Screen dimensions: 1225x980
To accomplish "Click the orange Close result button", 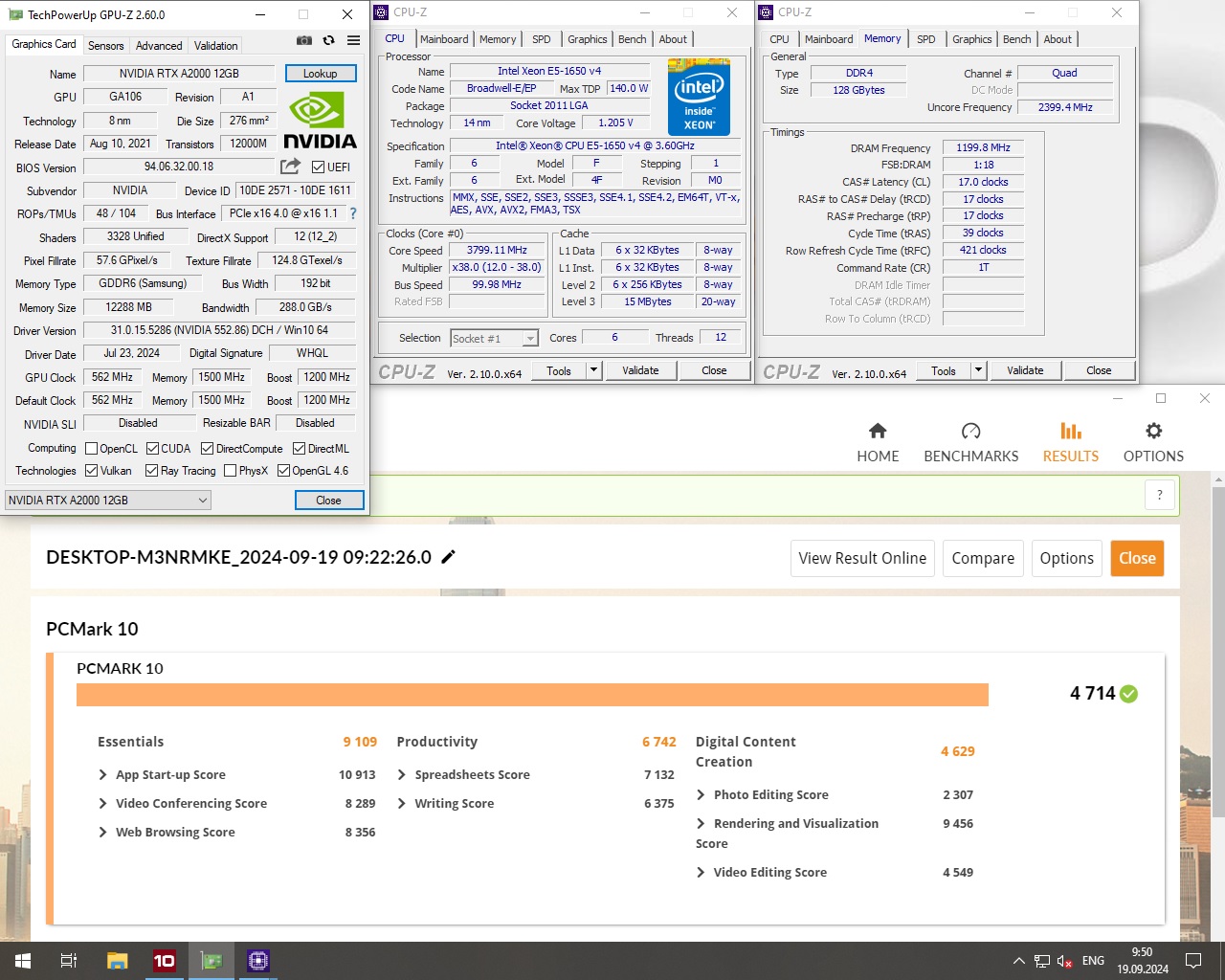I will tap(1137, 558).
